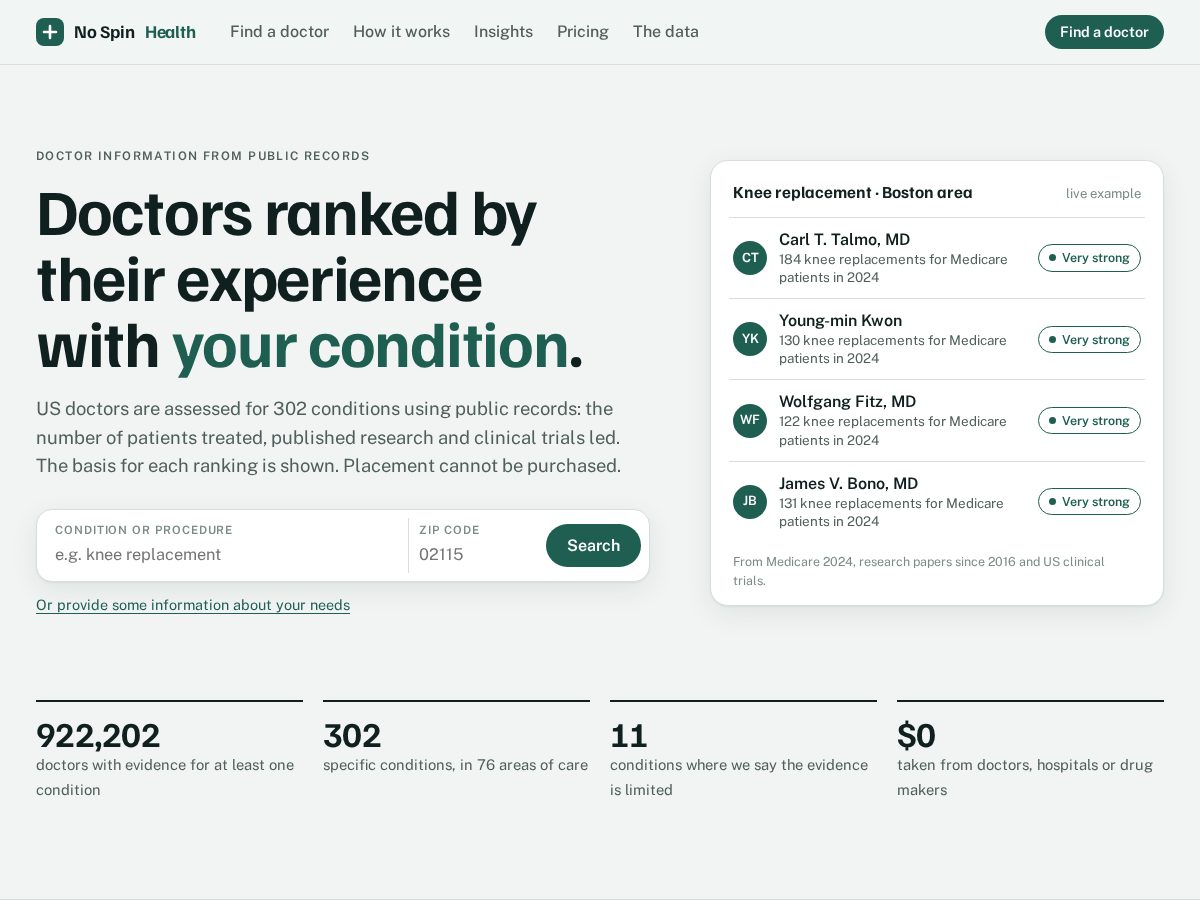1200x900 pixels.
Task: Click 'specific conditions, in 76 areas of care'
Action: (x=455, y=765)
